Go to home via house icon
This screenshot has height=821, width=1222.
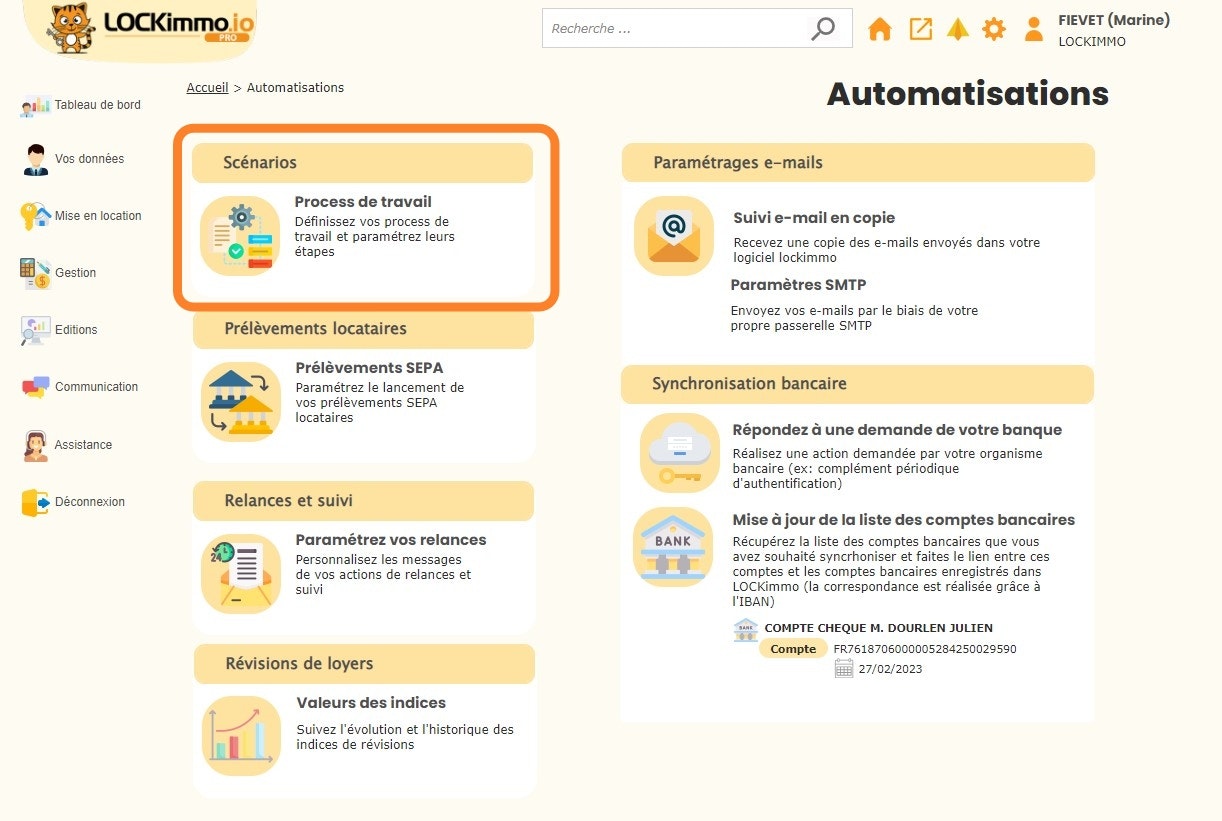point(880,29)
